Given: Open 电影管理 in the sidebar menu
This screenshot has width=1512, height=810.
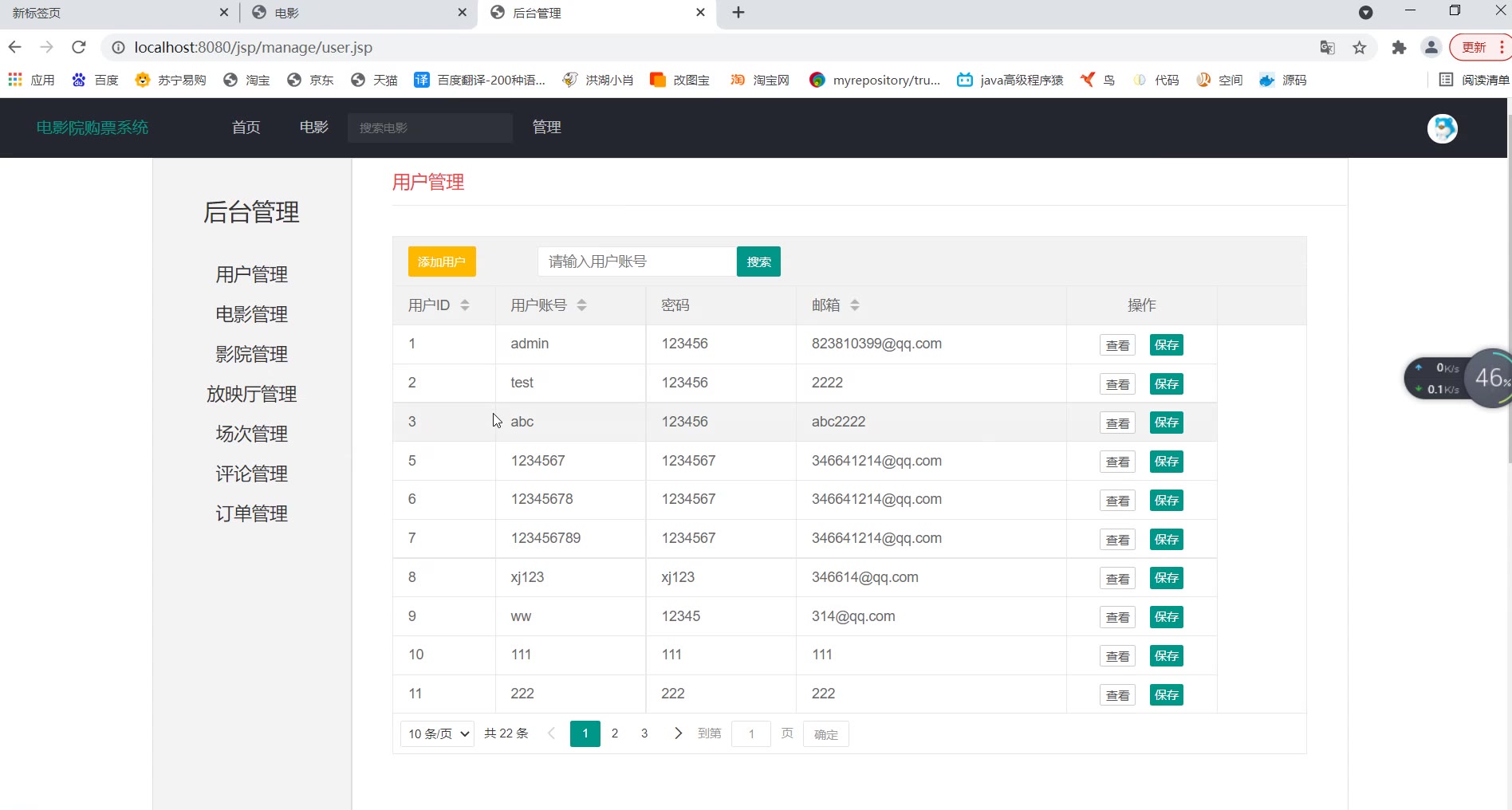Looking at the screenshot, I should tap(251, 314).
